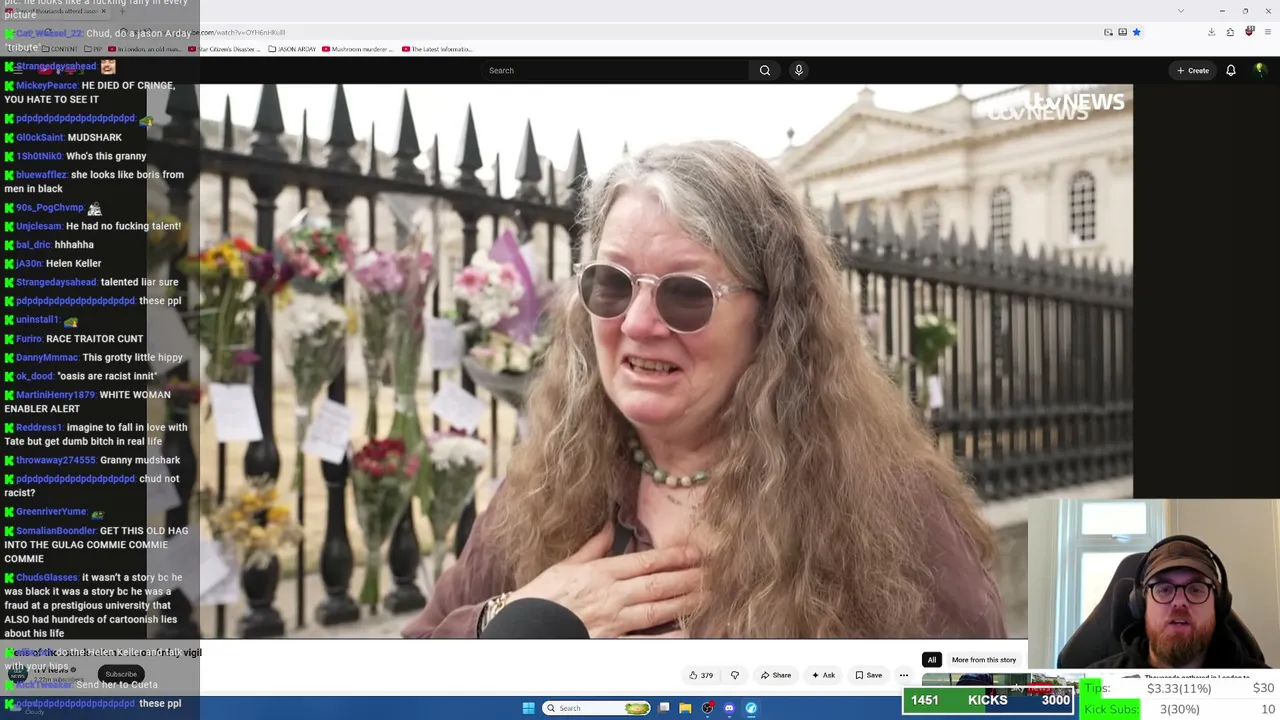Subscribe to the channel via the Subscribe button
This screenshot has height=720, width=1280.
[x=121, y=674]
